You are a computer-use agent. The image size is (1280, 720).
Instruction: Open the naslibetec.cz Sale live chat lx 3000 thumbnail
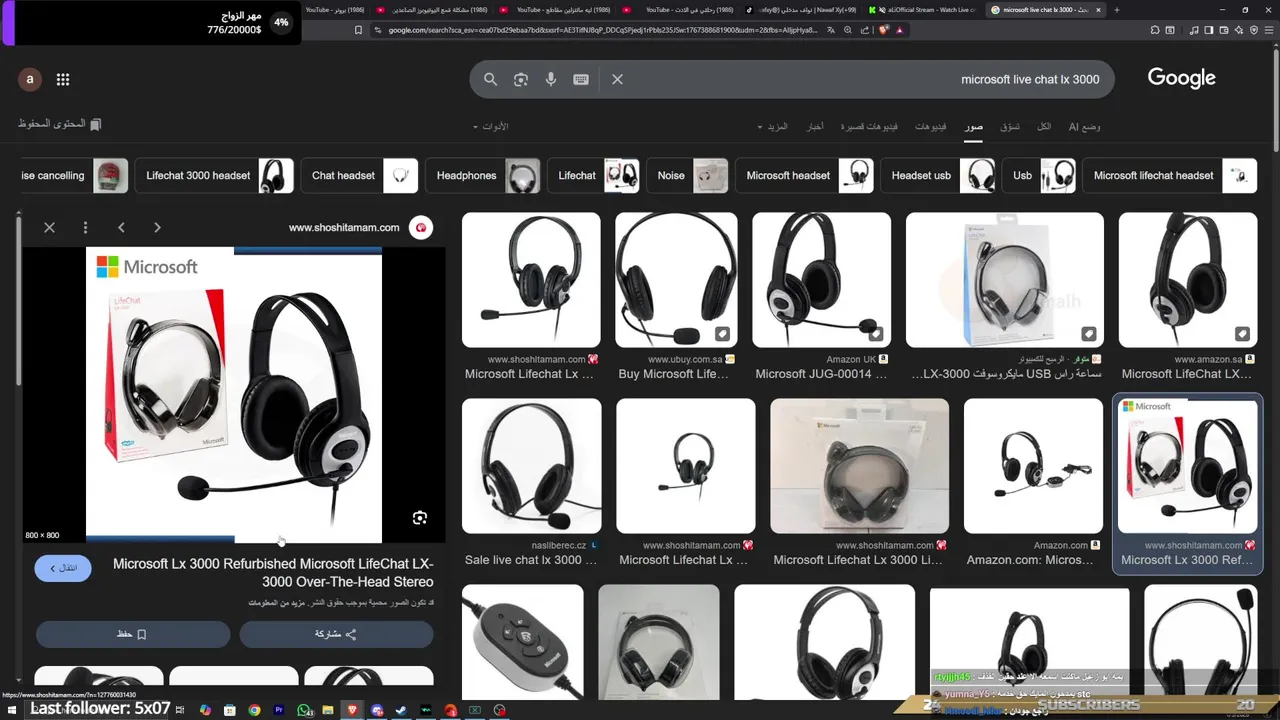tap(531, 466)
